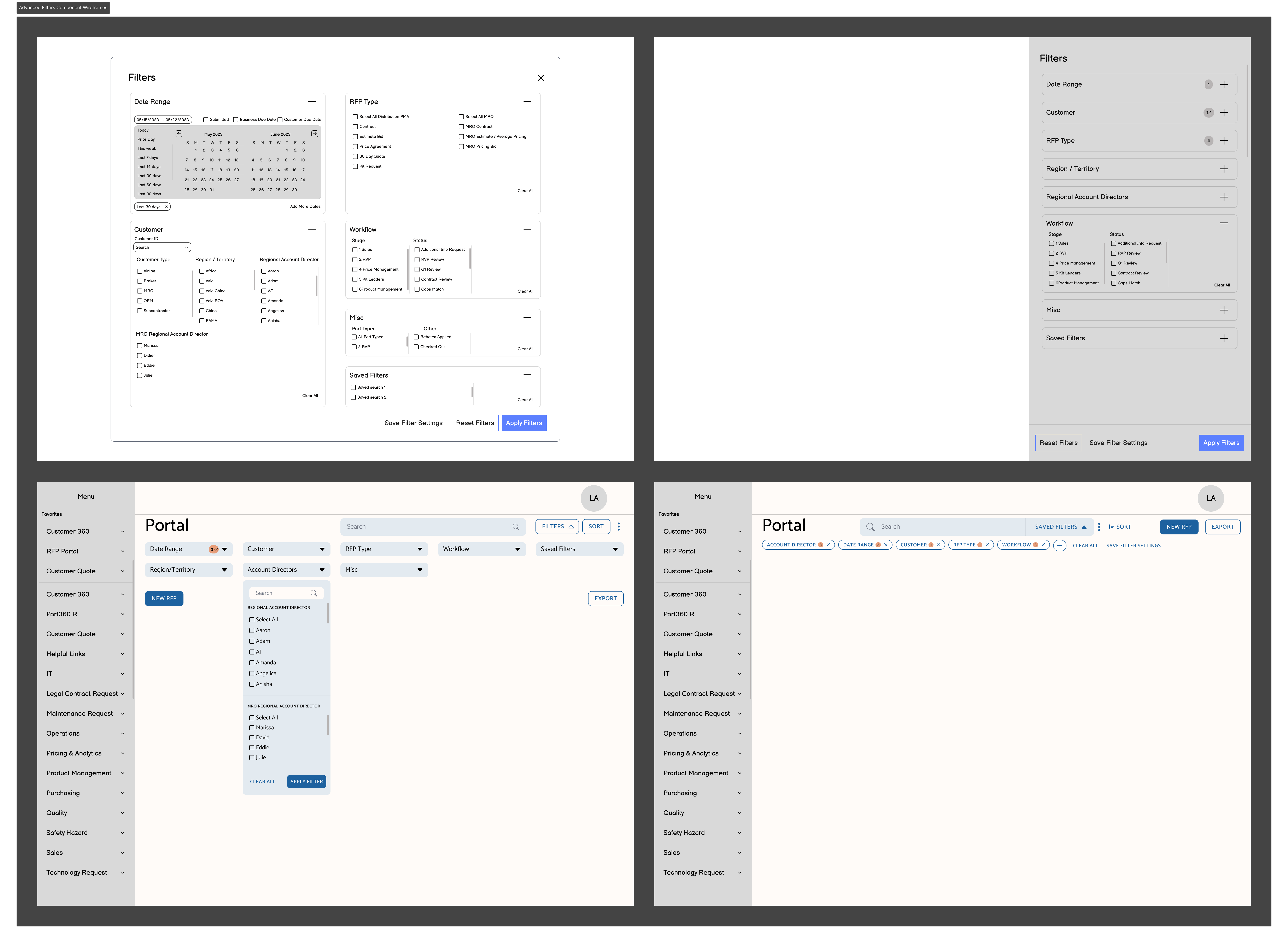The image size is (1288, 943).
Task: Click the magnifier icon in the bottom-left Portal search
Action: pyautogui.click(x=516, y=527)
